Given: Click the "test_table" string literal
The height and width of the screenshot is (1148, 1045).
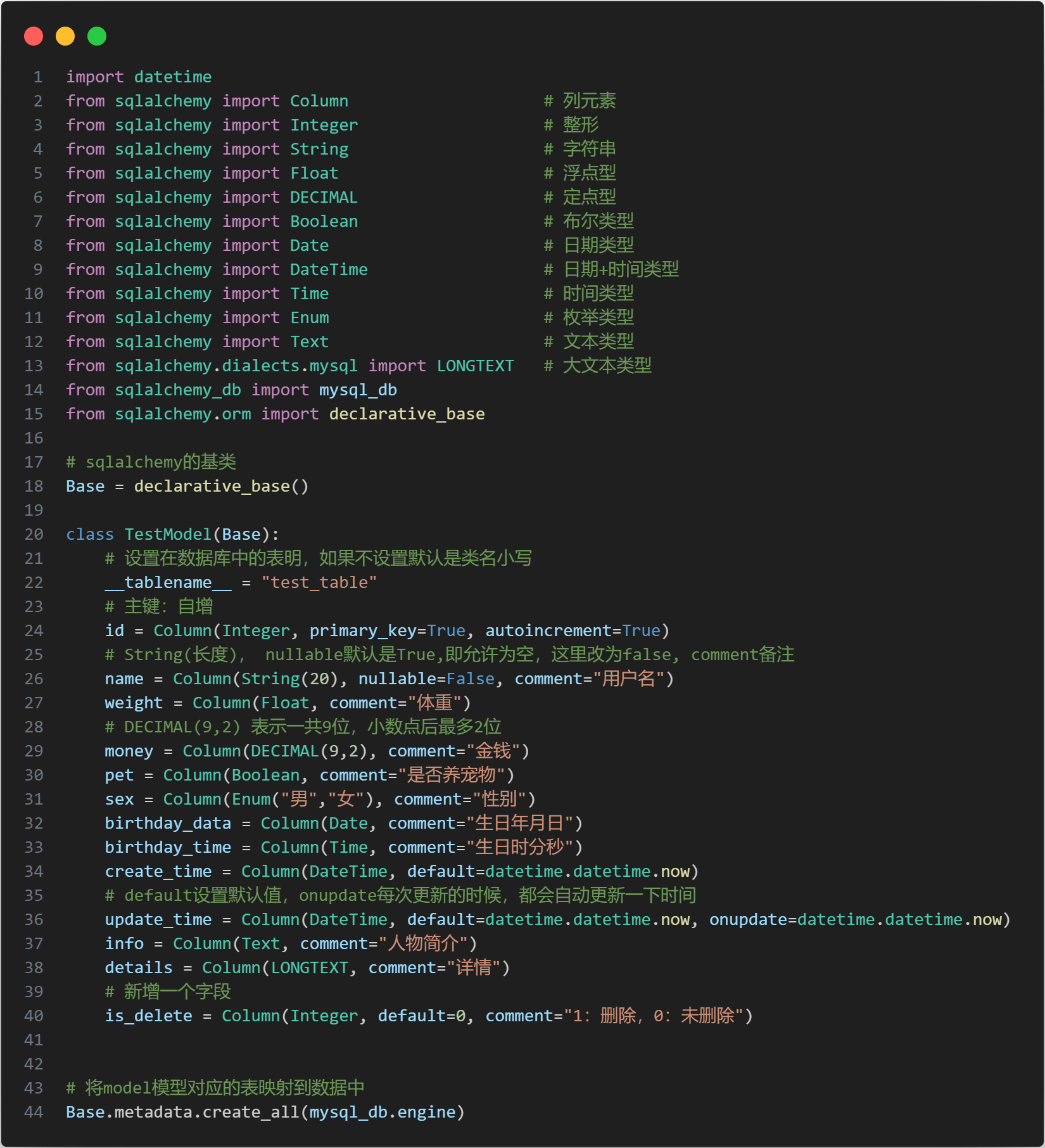Looking at the screenshot, I should 319,582.
